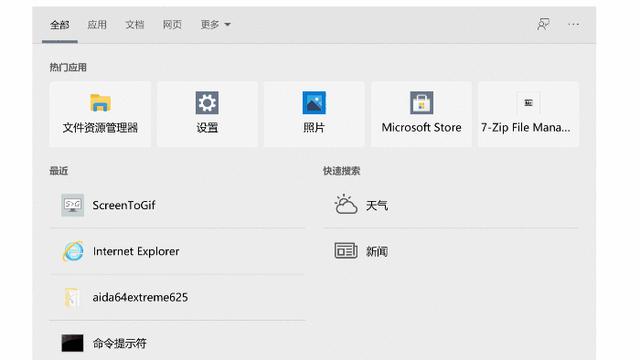This screenshot has width=640, height=360.
Task: Open the File Explorer folder icon
Action: click(100, 102)
